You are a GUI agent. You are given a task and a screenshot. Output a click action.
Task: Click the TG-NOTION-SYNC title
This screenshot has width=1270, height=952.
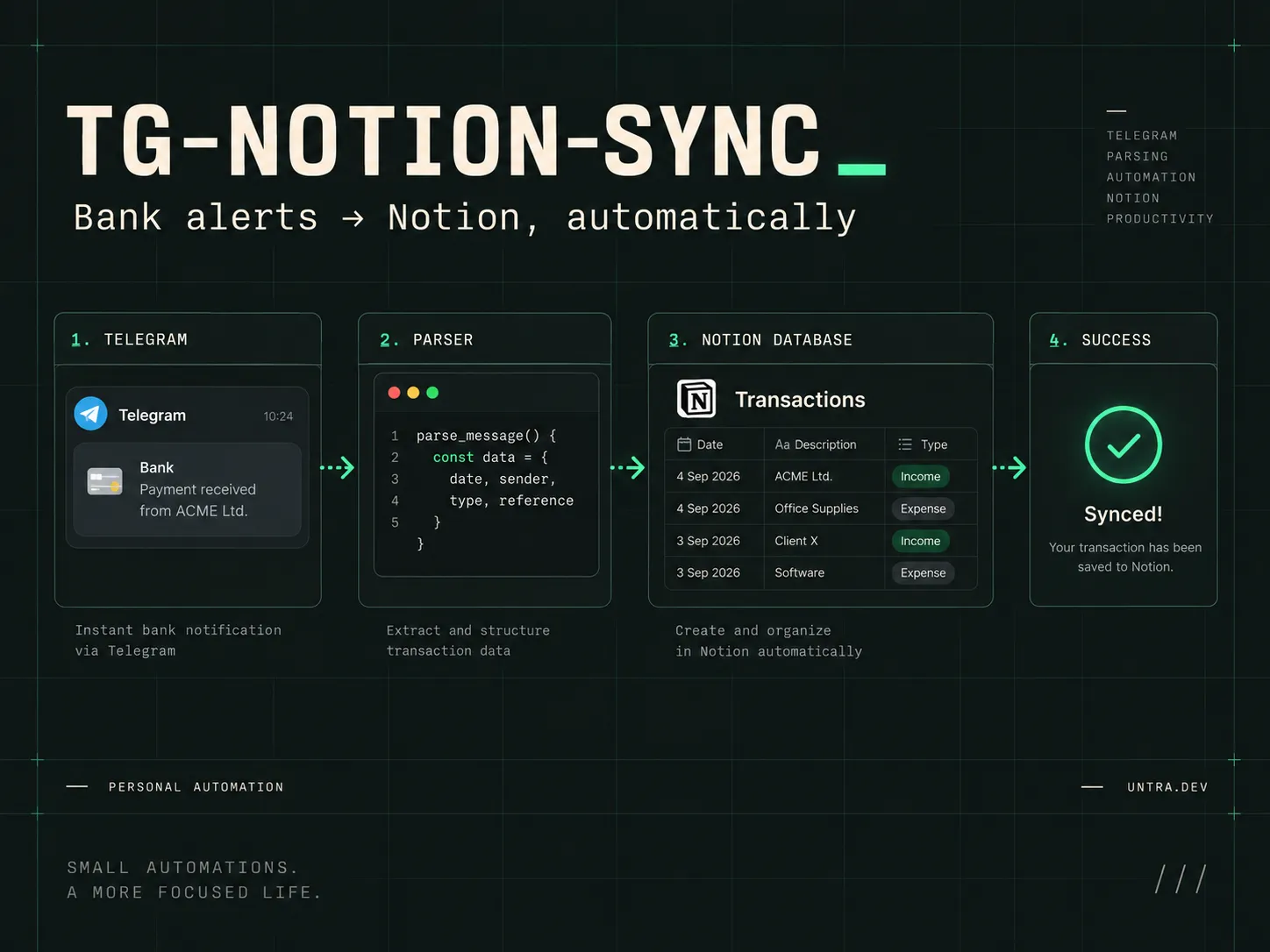[x=443, y=141]
